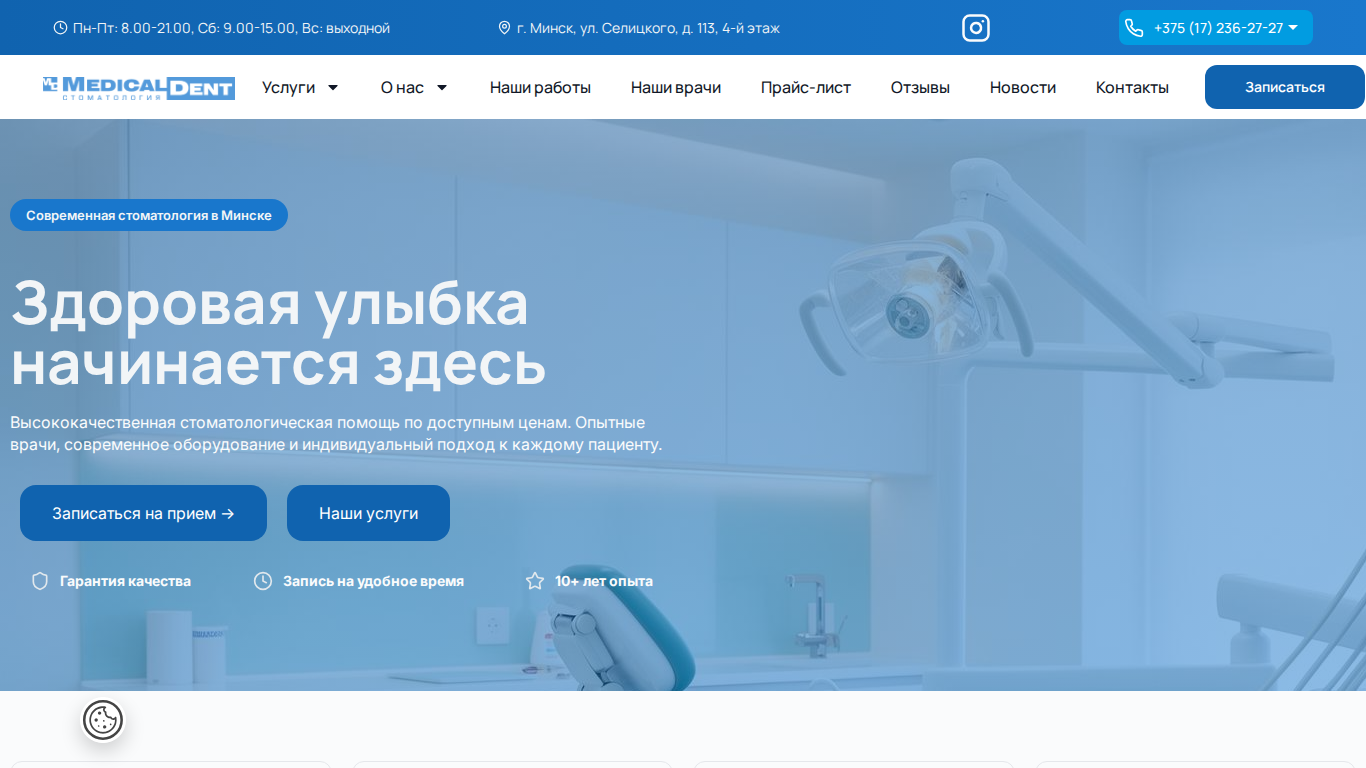Open the Прайс-лист menu item
1366x768 pixels.
click(806, 87)
